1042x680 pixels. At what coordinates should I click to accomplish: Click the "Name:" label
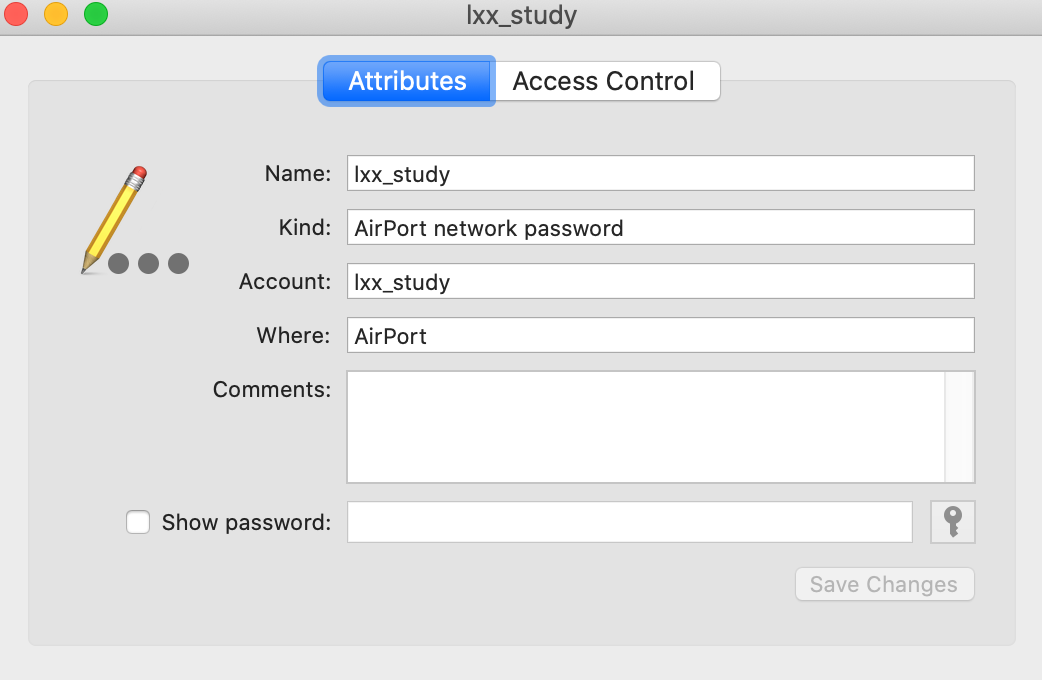click(x=297, y=174)
